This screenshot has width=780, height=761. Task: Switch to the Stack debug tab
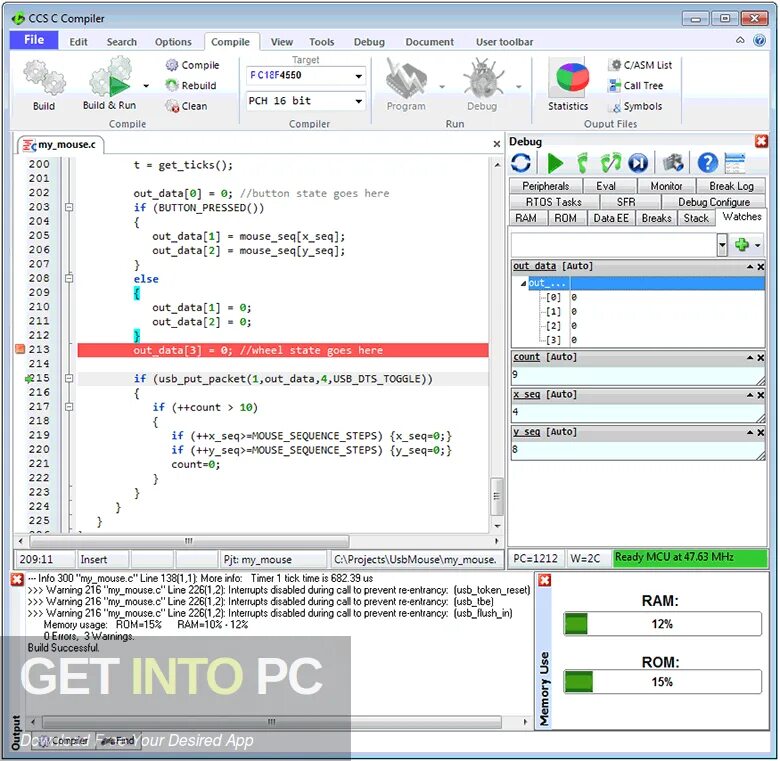point(695,218)
